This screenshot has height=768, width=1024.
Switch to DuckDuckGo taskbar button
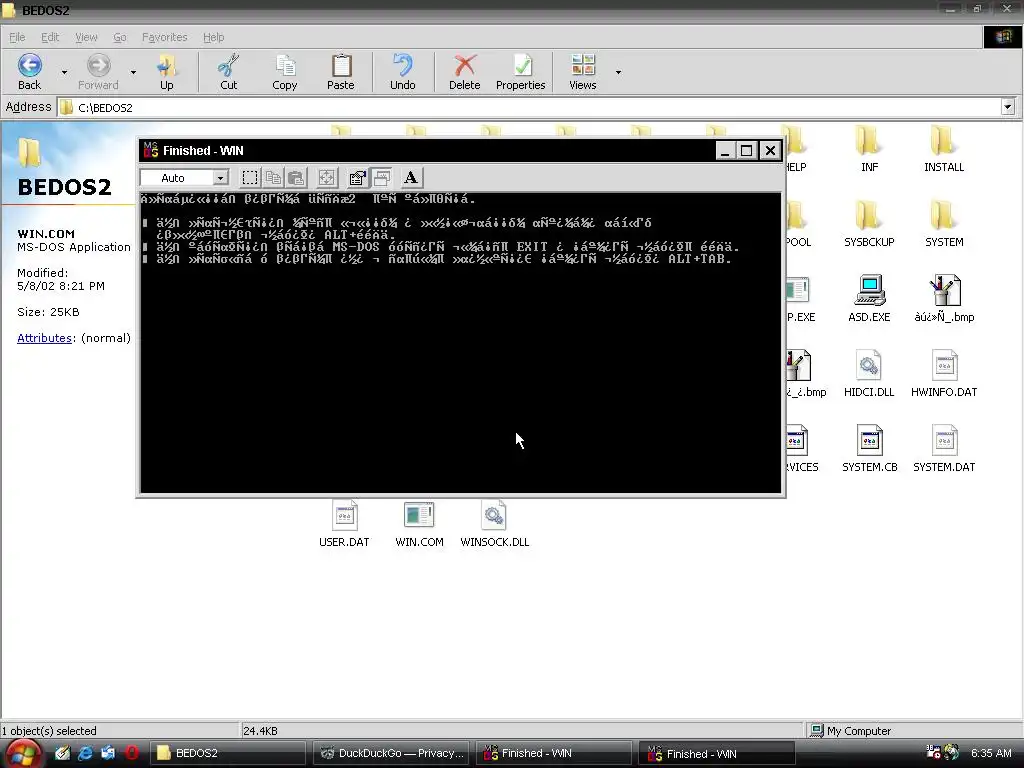click(x=391, y=753)
